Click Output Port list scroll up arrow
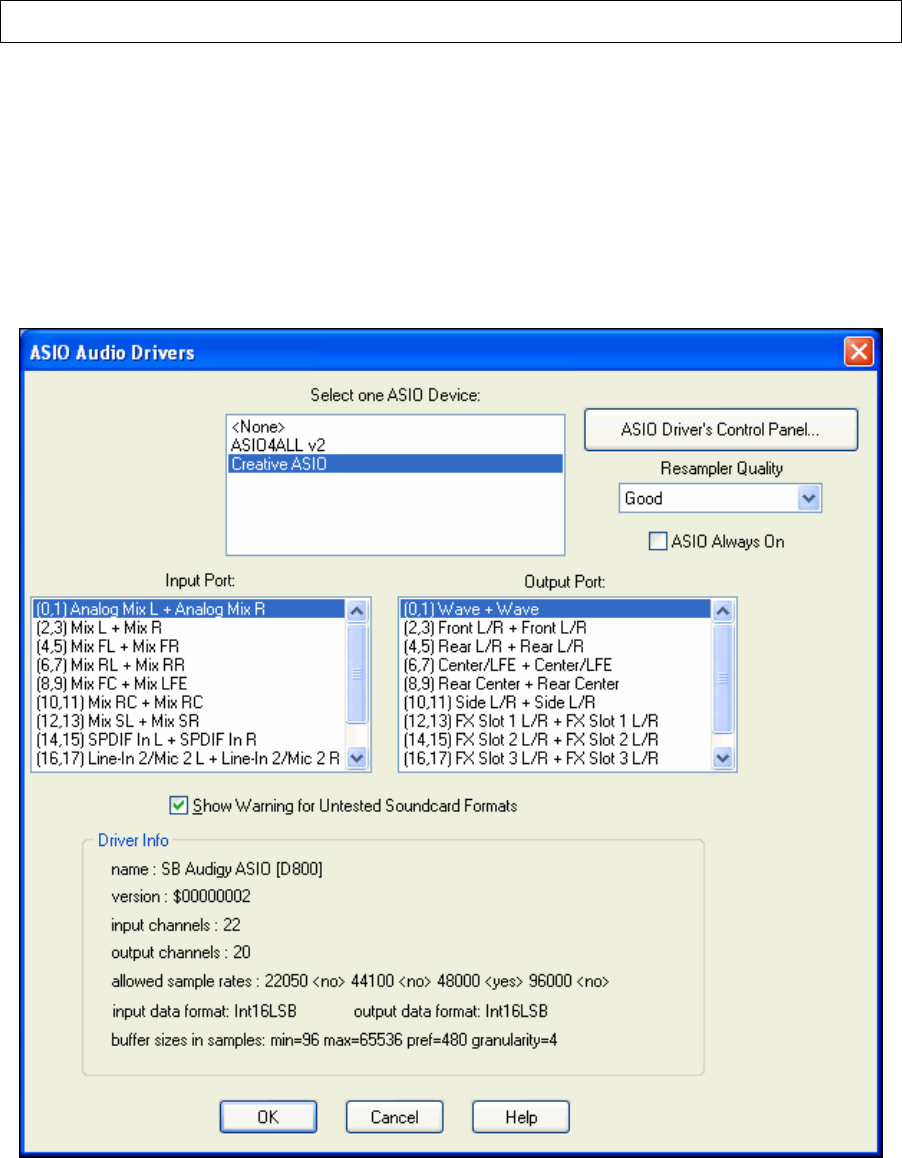The width and height of the screenshot is (902, 1158). coord(722,611)
